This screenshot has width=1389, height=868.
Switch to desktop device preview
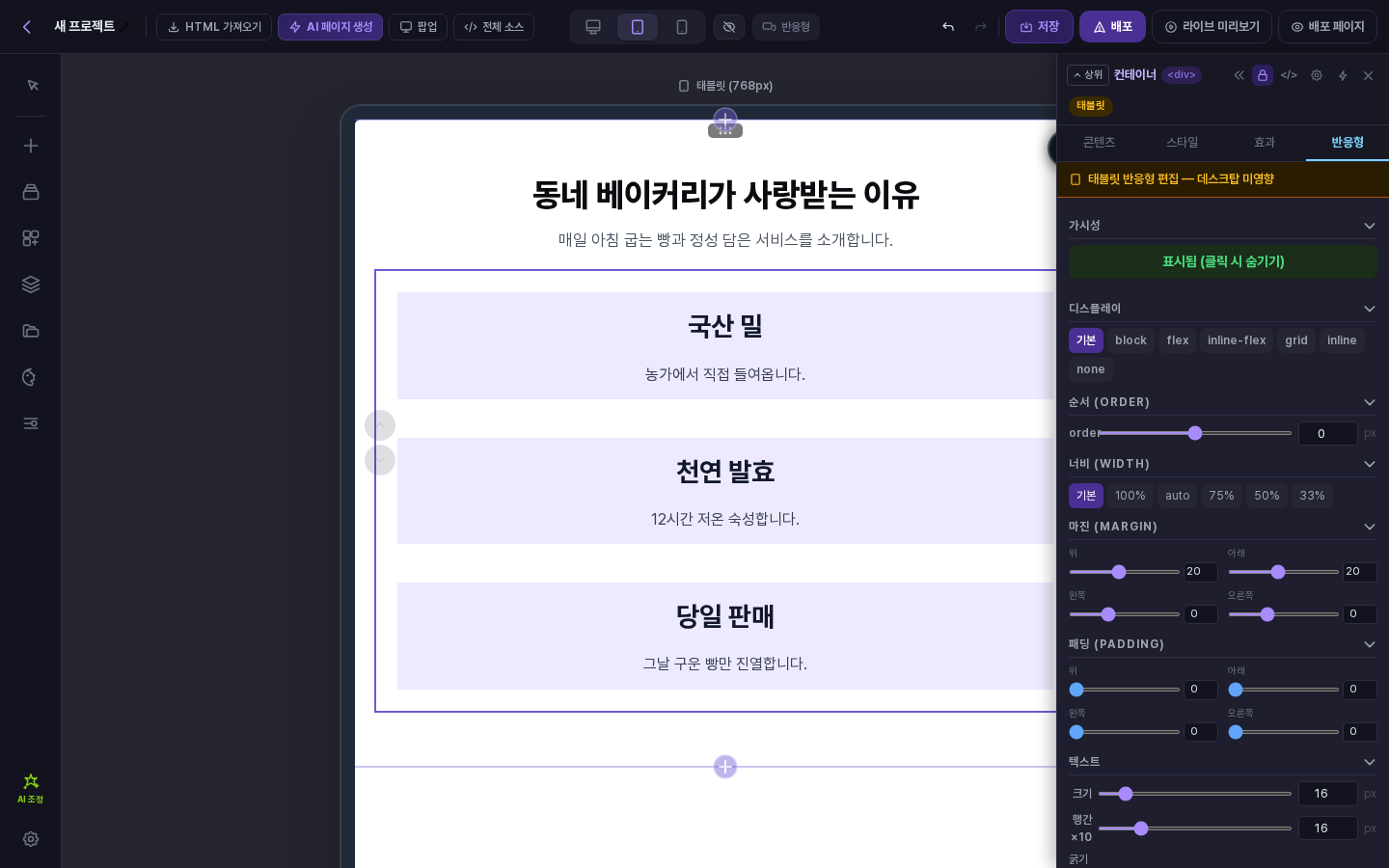click(x=593, y=27)
